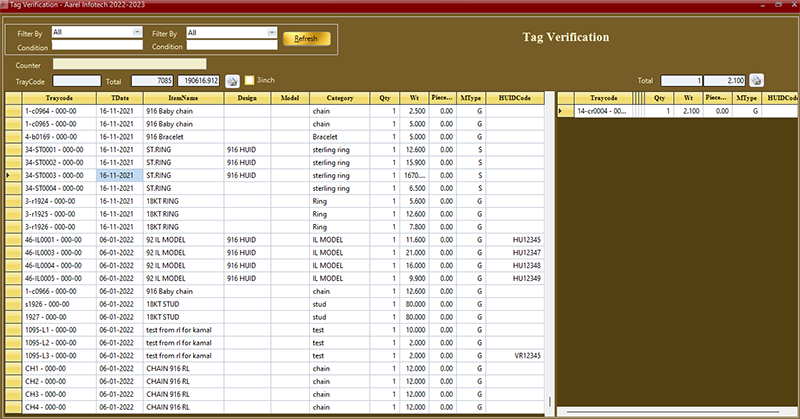
Task: Click the HUIDCode column header in left grid
Action: point(515,98)
